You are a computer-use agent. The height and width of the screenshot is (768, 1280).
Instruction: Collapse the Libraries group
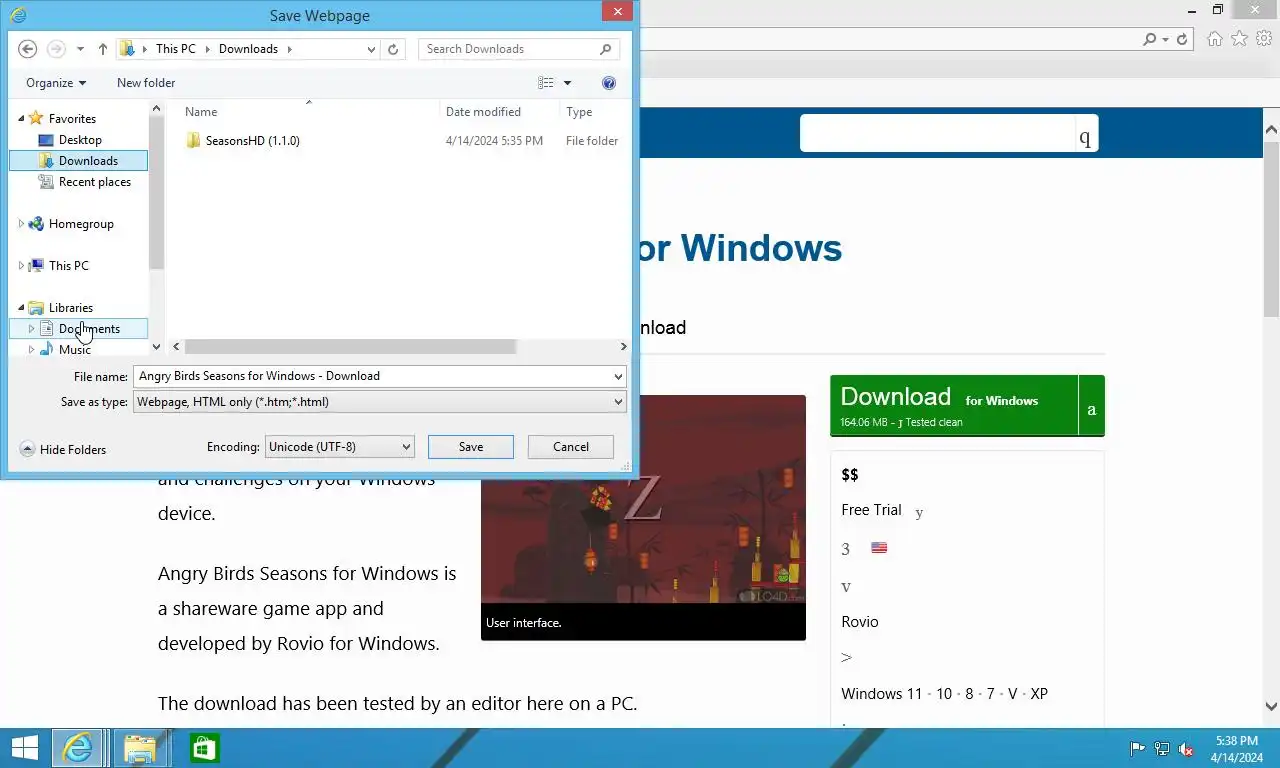tap(21, 308)
